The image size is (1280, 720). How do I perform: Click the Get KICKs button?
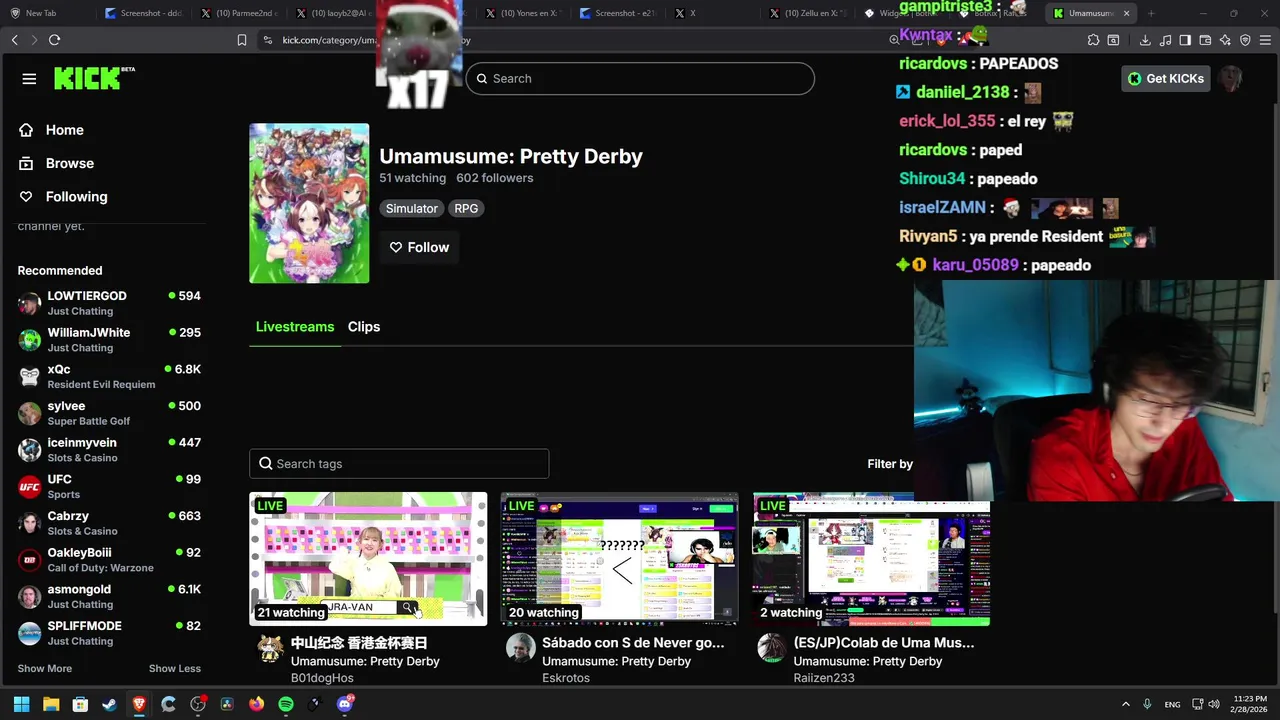pyautogui.click(x=1166, y=79)
